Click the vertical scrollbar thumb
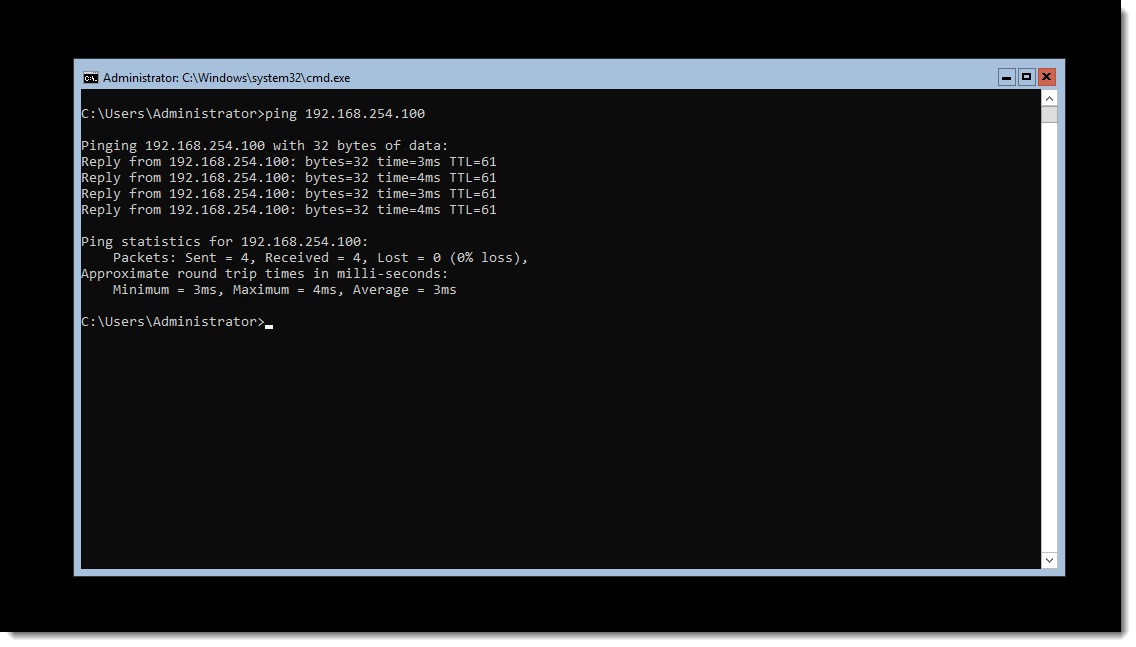Viewport: 1136px width, 647px height. click(1049, 114)
